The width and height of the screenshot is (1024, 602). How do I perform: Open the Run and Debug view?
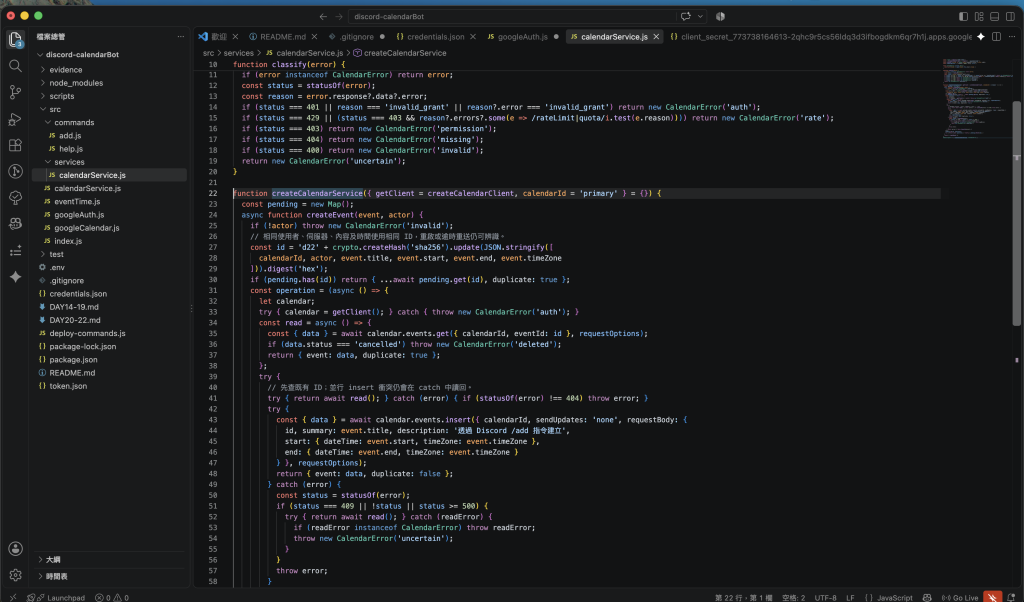(15, 119)
